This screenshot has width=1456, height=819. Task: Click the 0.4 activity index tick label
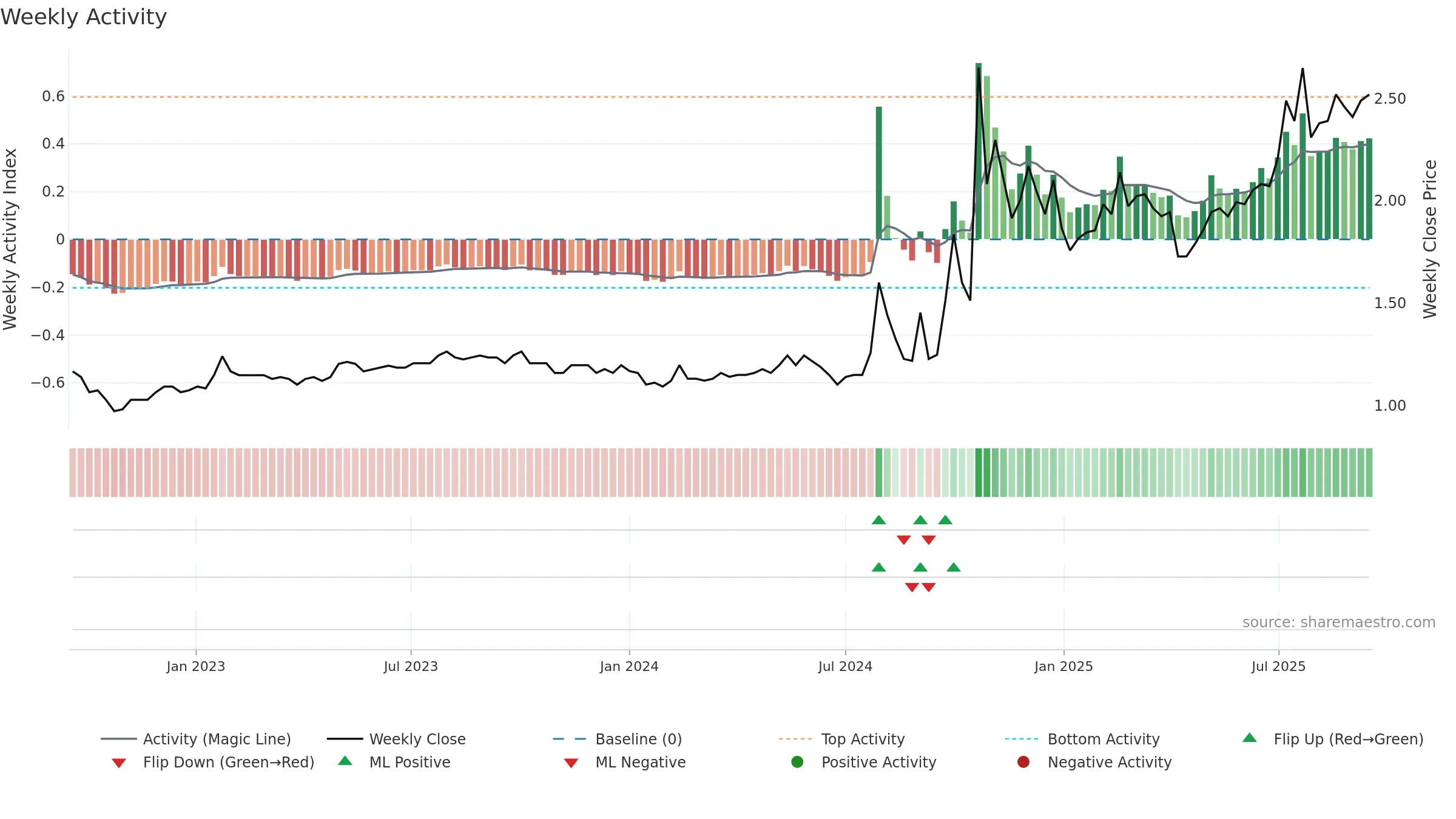53,143
